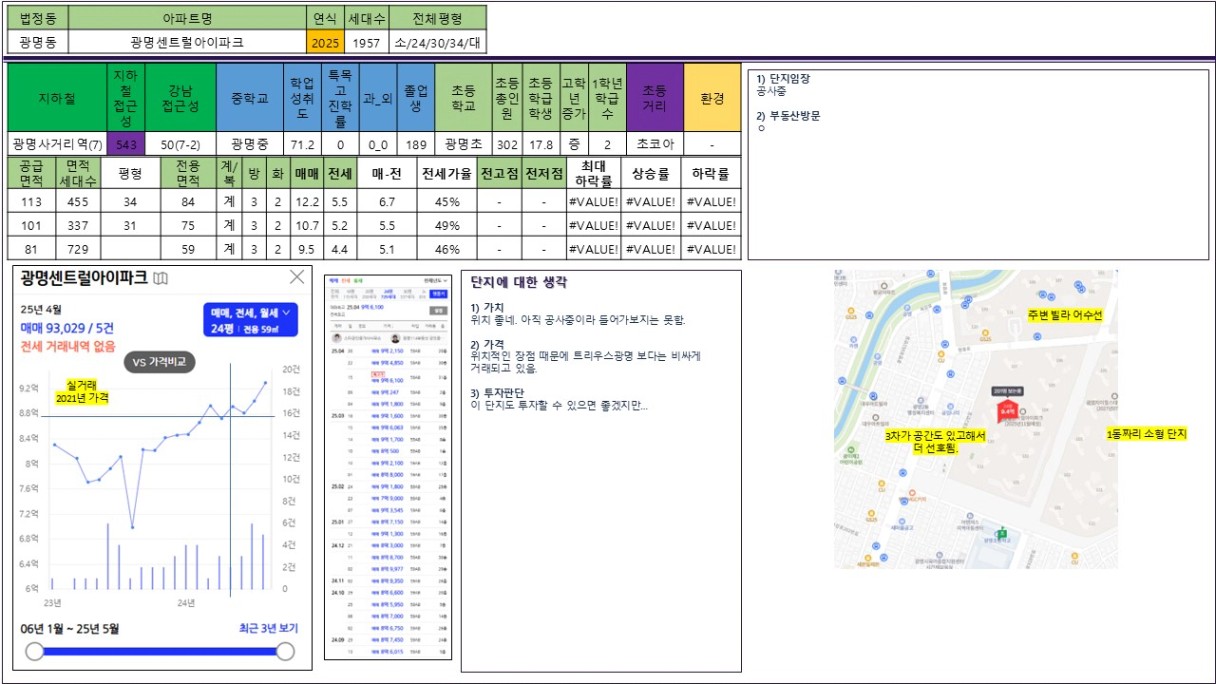This screenshot has height=684, width=1216.
Task: Select the green 지하철 header cell
Action: [57, 98]
